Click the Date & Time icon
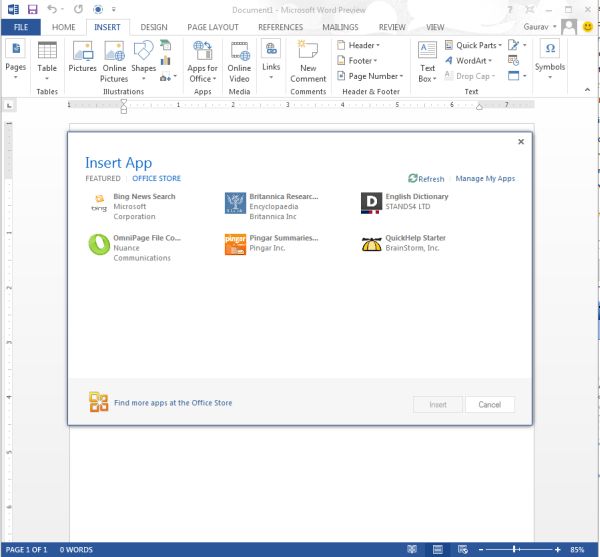 (513, 60)
